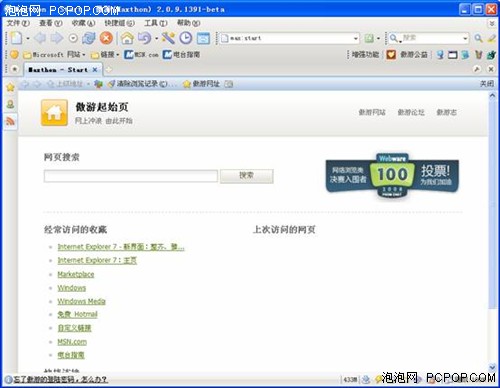Image resolution: width=500 pixels, height=388 pixels.
Task: Click the Webware 100 vote banner
Action: 392,176
